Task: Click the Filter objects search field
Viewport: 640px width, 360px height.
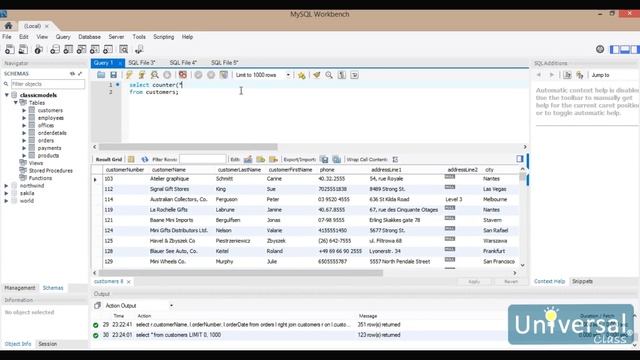Action: coord(48,84)
